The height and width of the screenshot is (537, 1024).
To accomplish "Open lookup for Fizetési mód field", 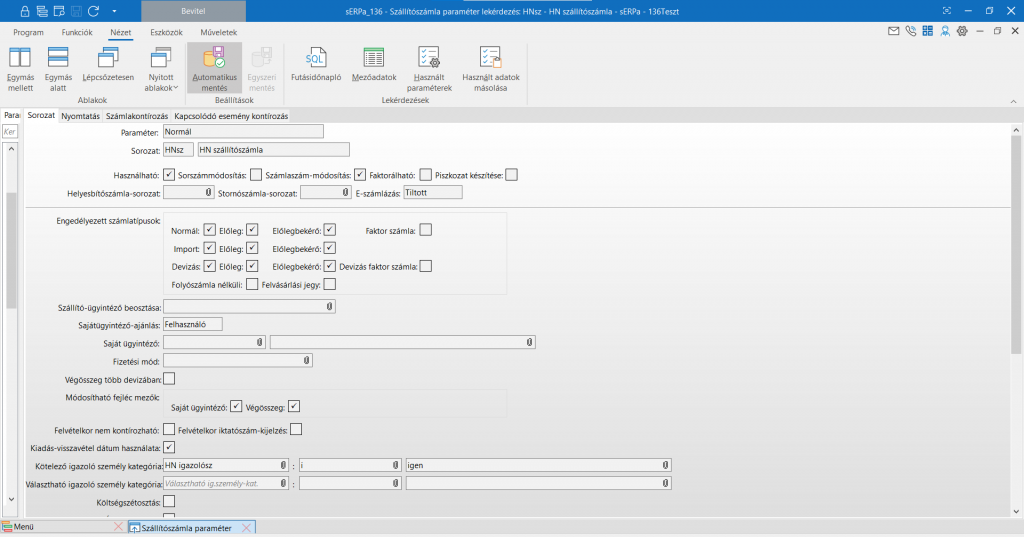I will click(x=307, y=360).
